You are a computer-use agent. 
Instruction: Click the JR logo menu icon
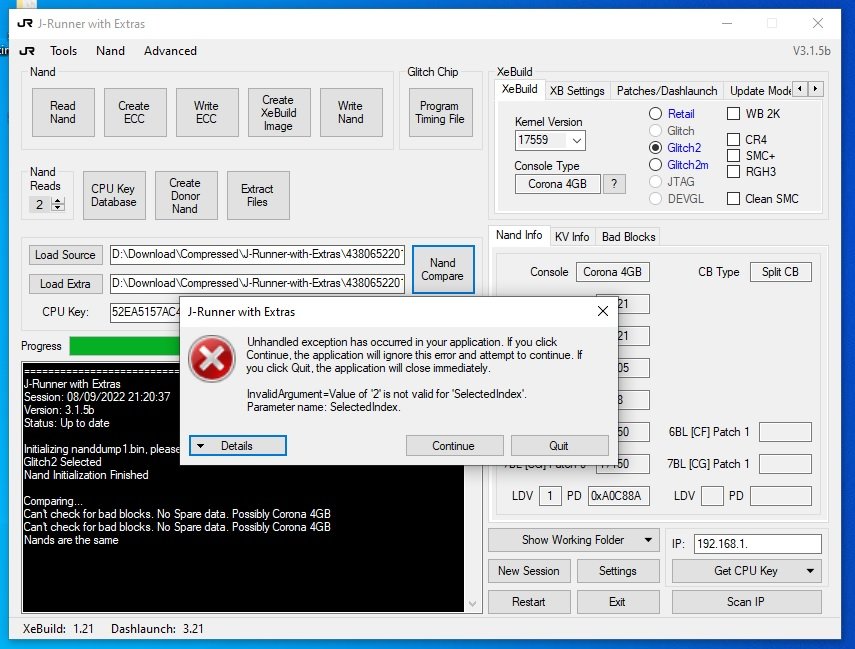pos(27,51)
